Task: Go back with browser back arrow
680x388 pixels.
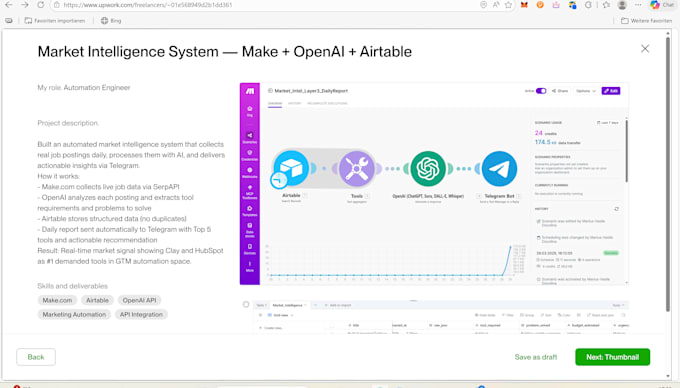Action: click(x=9, y=5)
